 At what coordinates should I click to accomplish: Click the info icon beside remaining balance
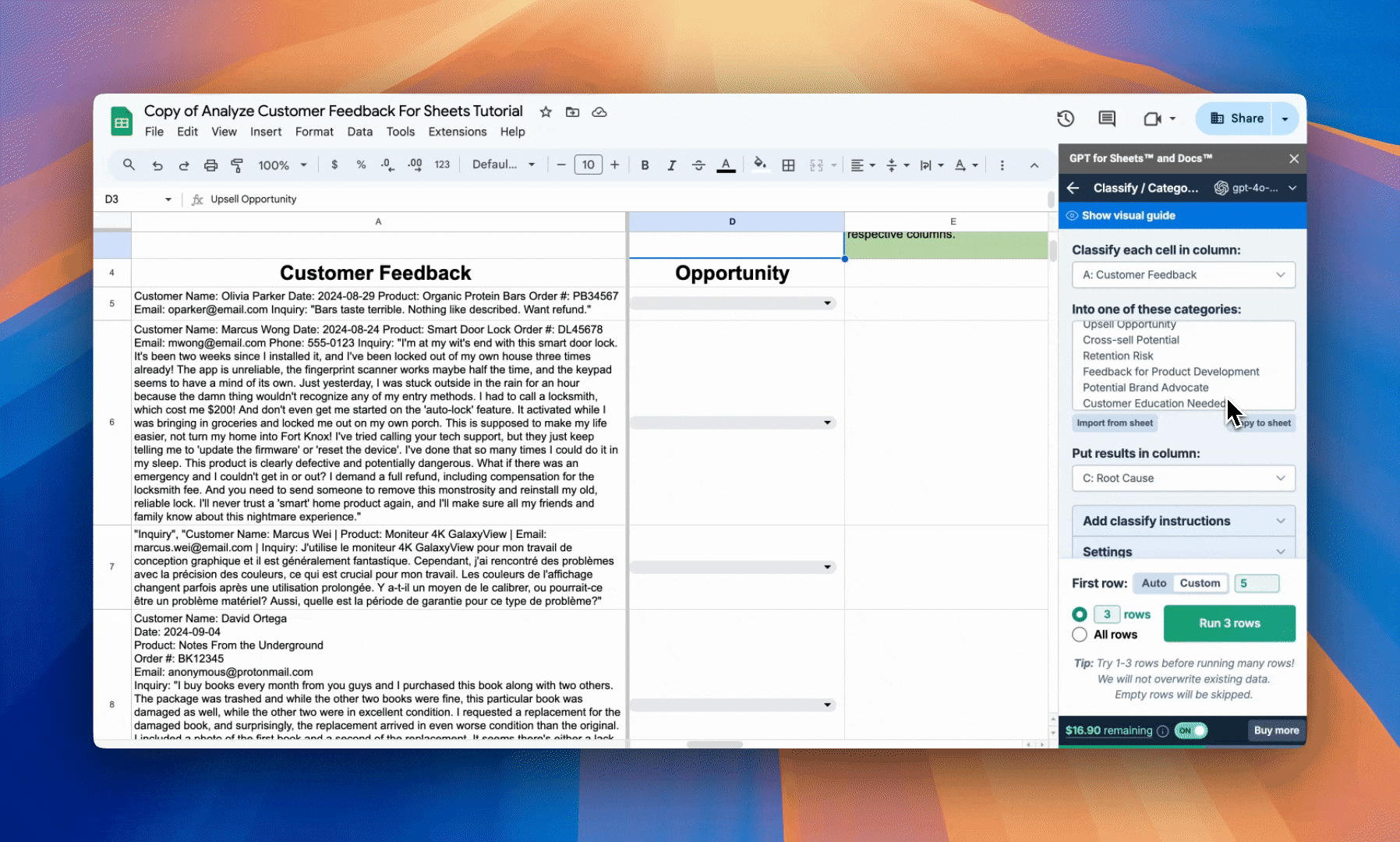[x=1162, y=731]
